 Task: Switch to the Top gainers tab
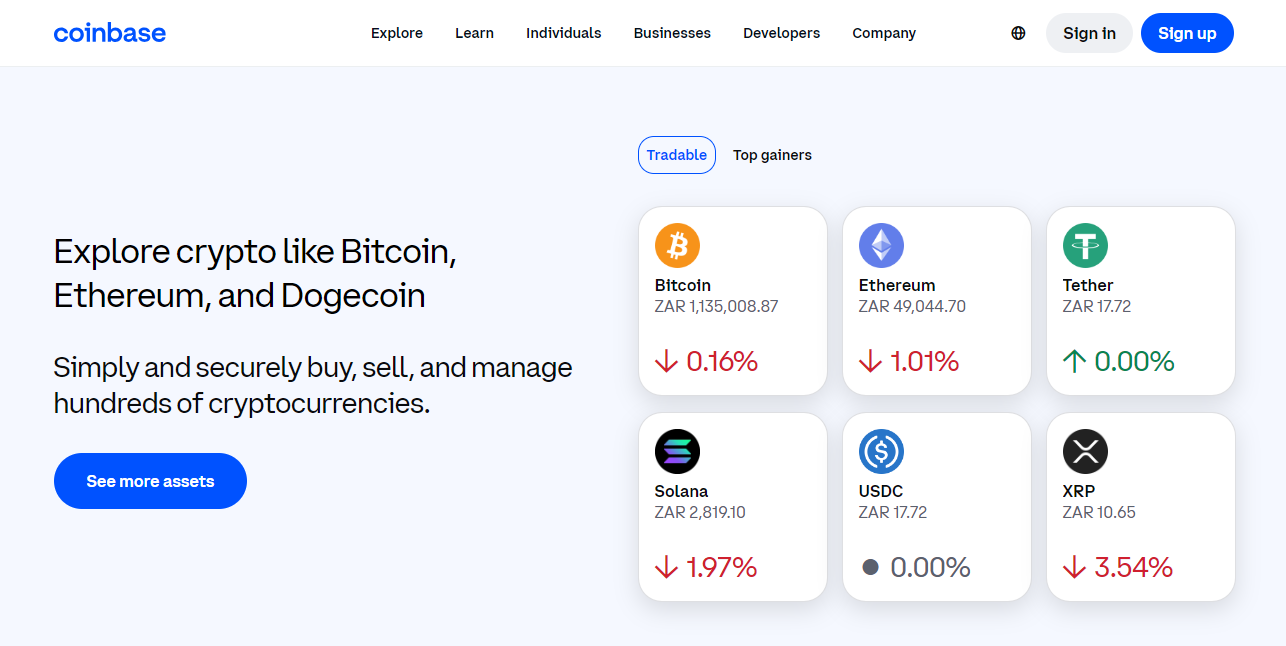772,155
